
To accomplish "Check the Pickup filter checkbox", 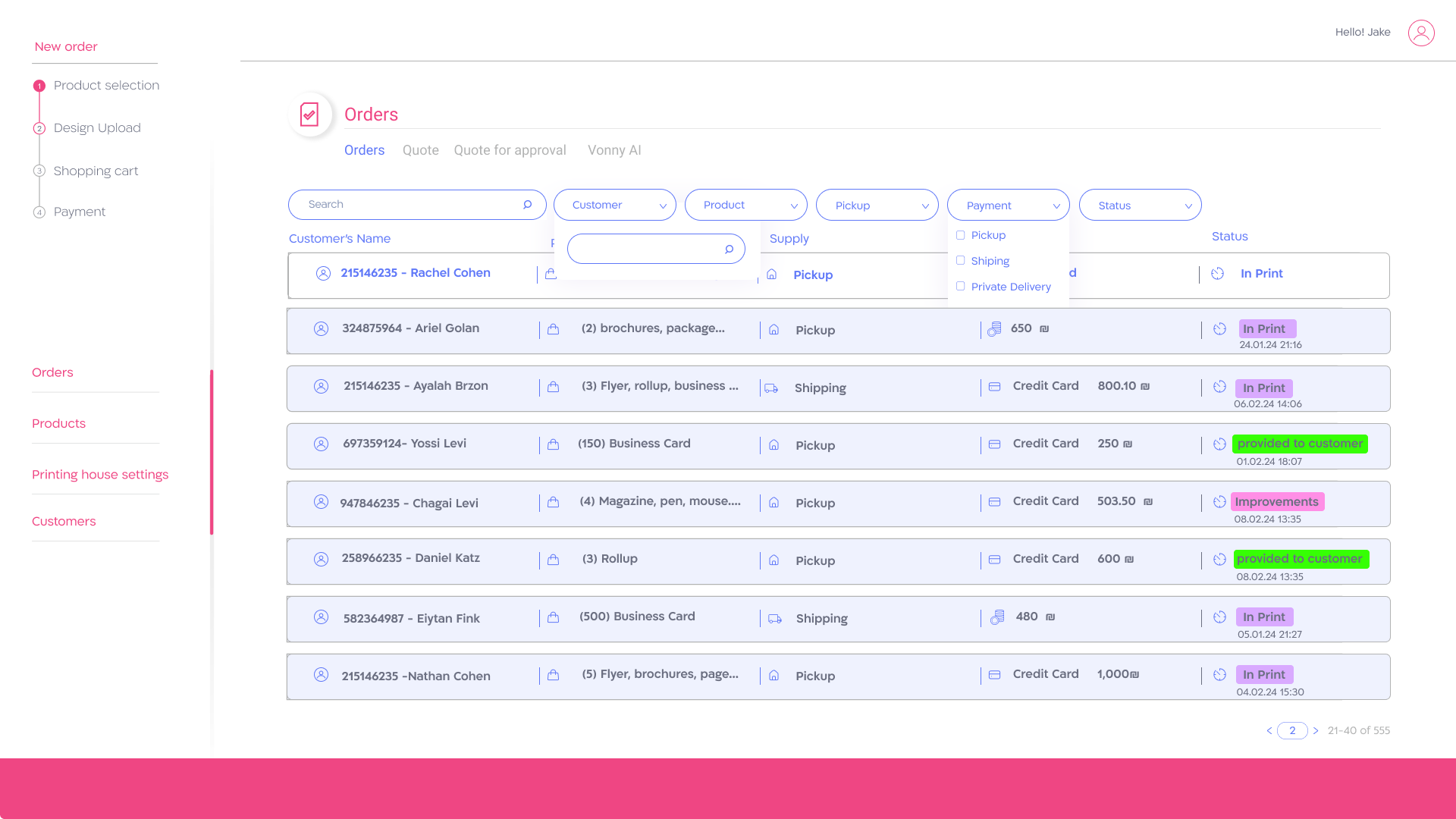I will coord(960,235).
